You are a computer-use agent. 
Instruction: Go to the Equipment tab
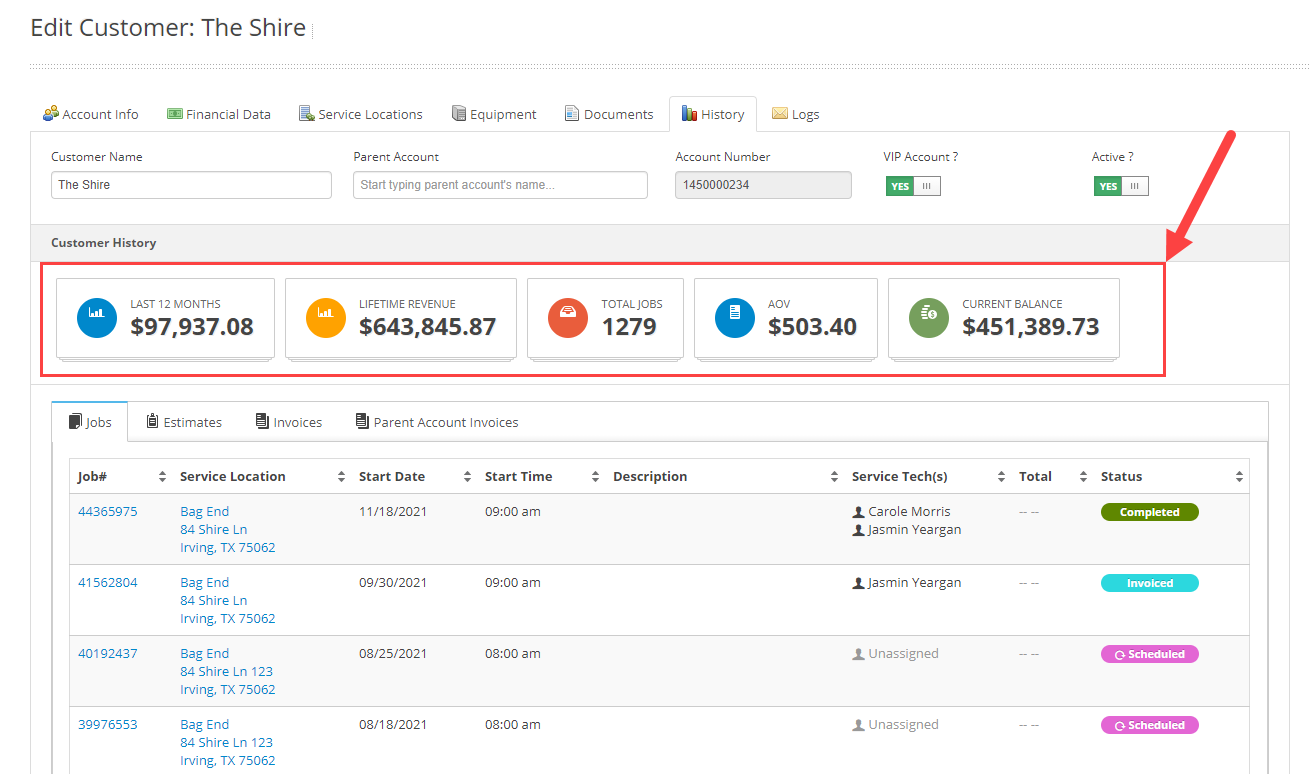coord(494,114)
